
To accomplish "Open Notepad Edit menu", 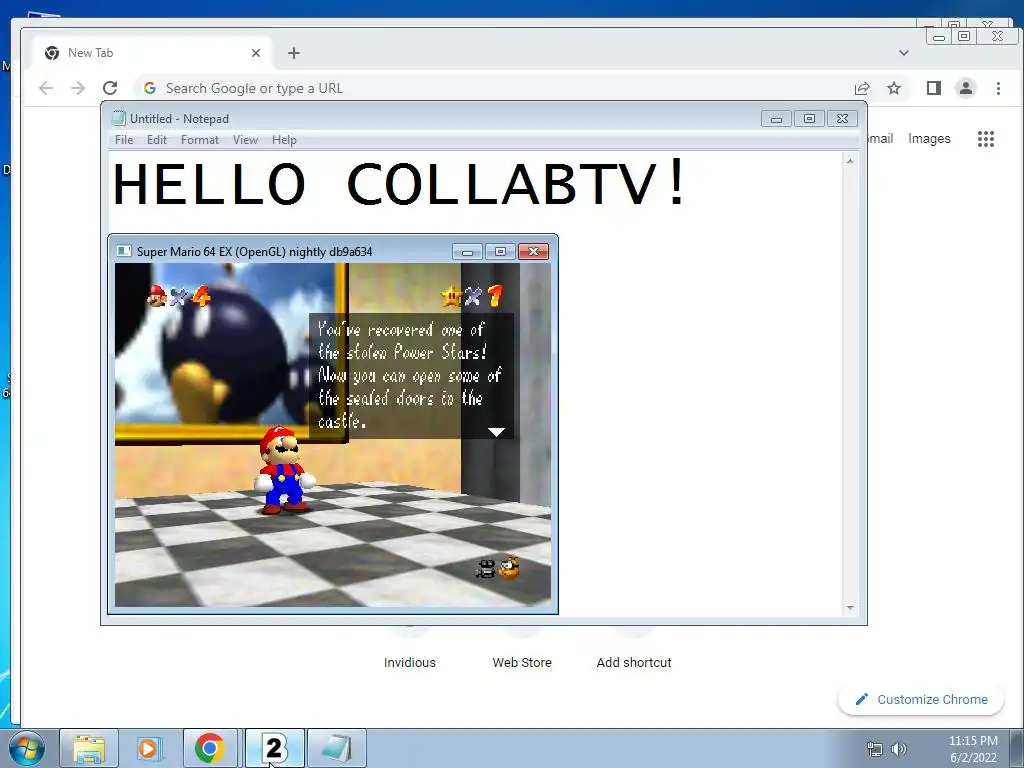I will click(x=157, y=140).
